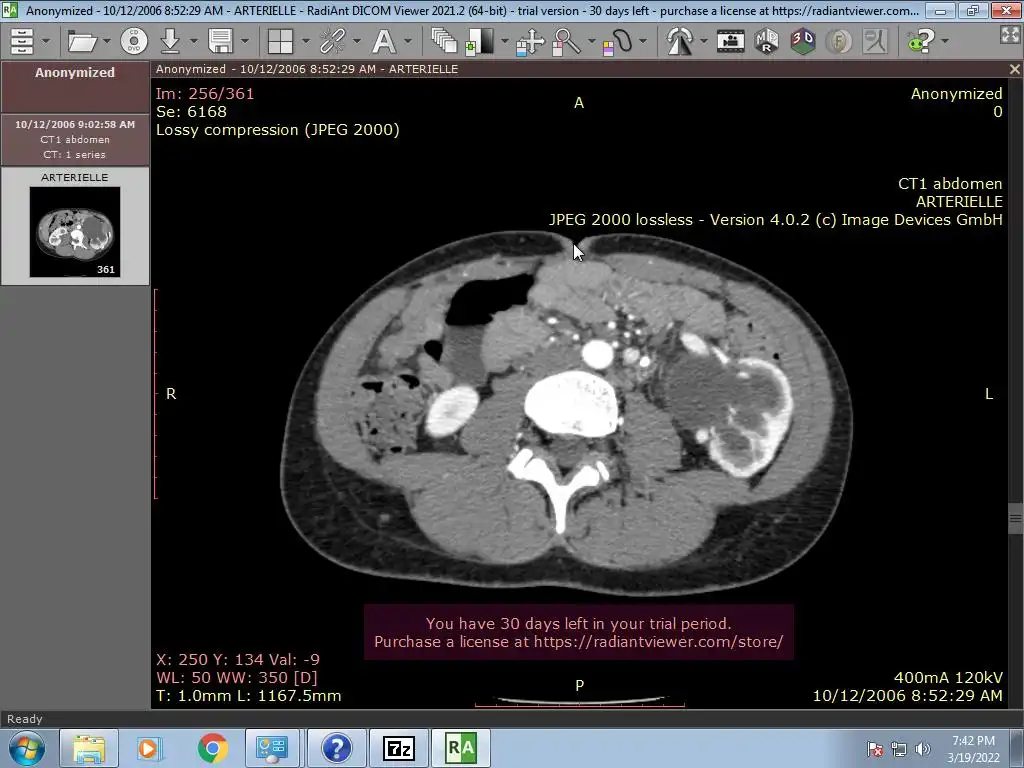
Task: Click the DSA subtraction icon
Action: [x=874, y=41]
